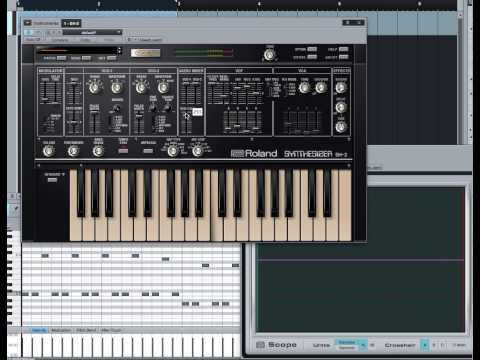480x360 pixels.
Task: Click the VCO-2 fine tune small knob
Action: click(x=168, y=107)
